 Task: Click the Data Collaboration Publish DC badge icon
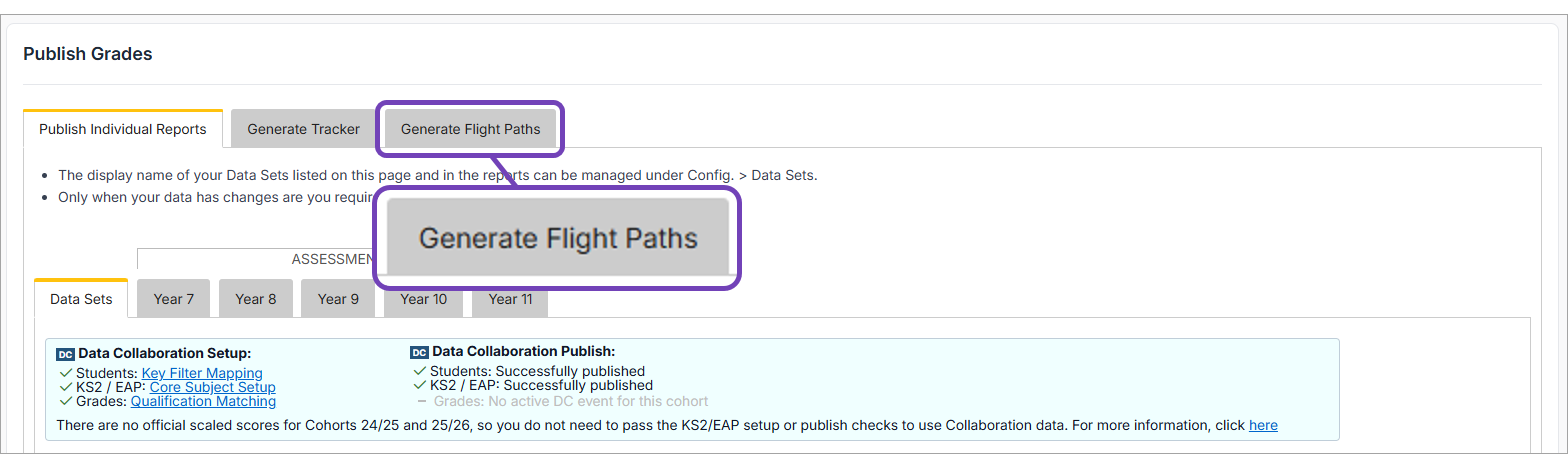pos(420,352)
